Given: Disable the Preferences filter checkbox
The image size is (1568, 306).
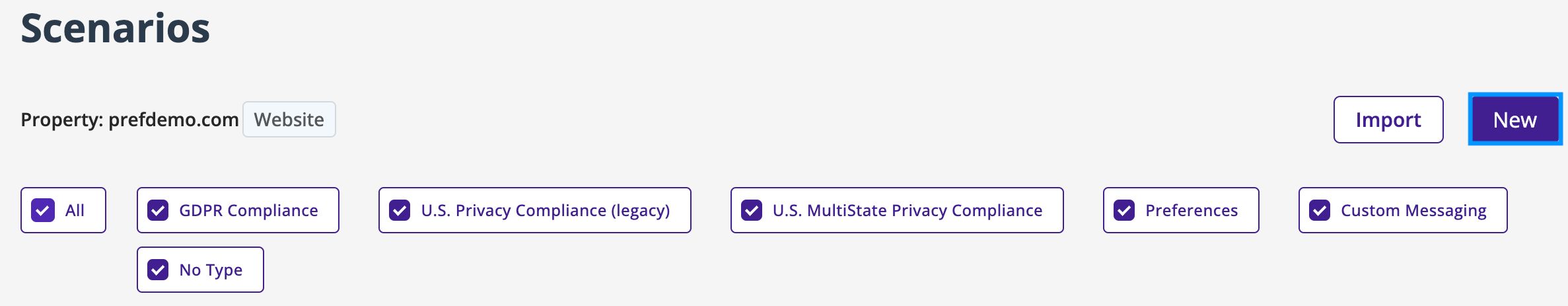Looking at the screenshot, I should coord(1124,210).
